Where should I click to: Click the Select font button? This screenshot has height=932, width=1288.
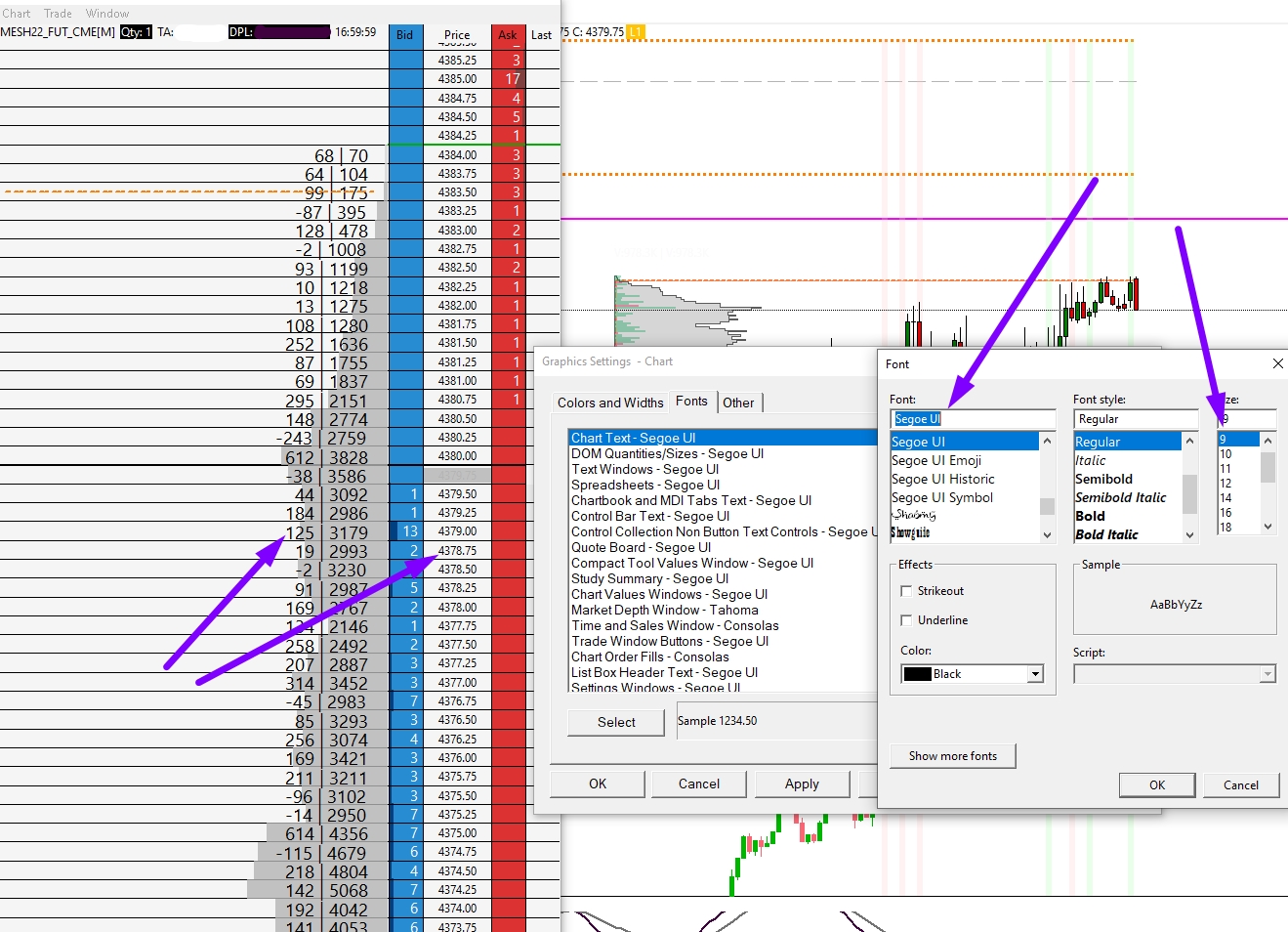[x=616, y=722]
